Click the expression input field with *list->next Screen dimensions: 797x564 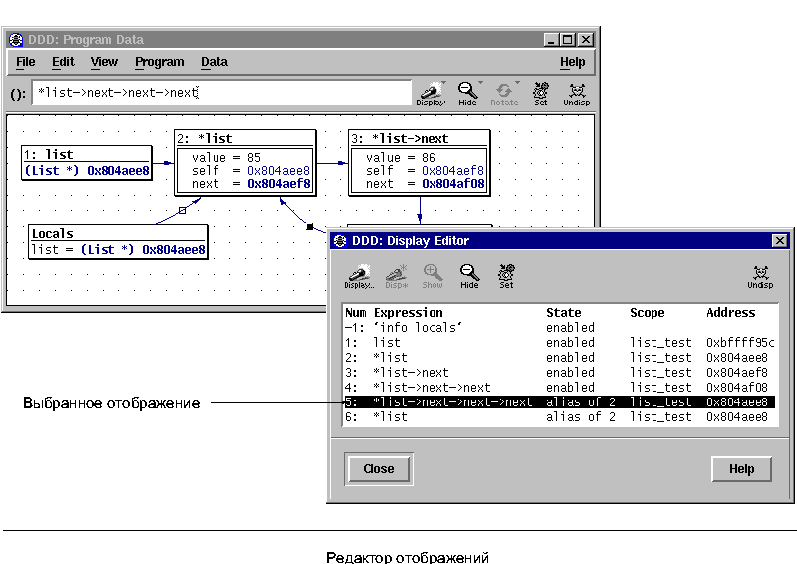point(222,93)
